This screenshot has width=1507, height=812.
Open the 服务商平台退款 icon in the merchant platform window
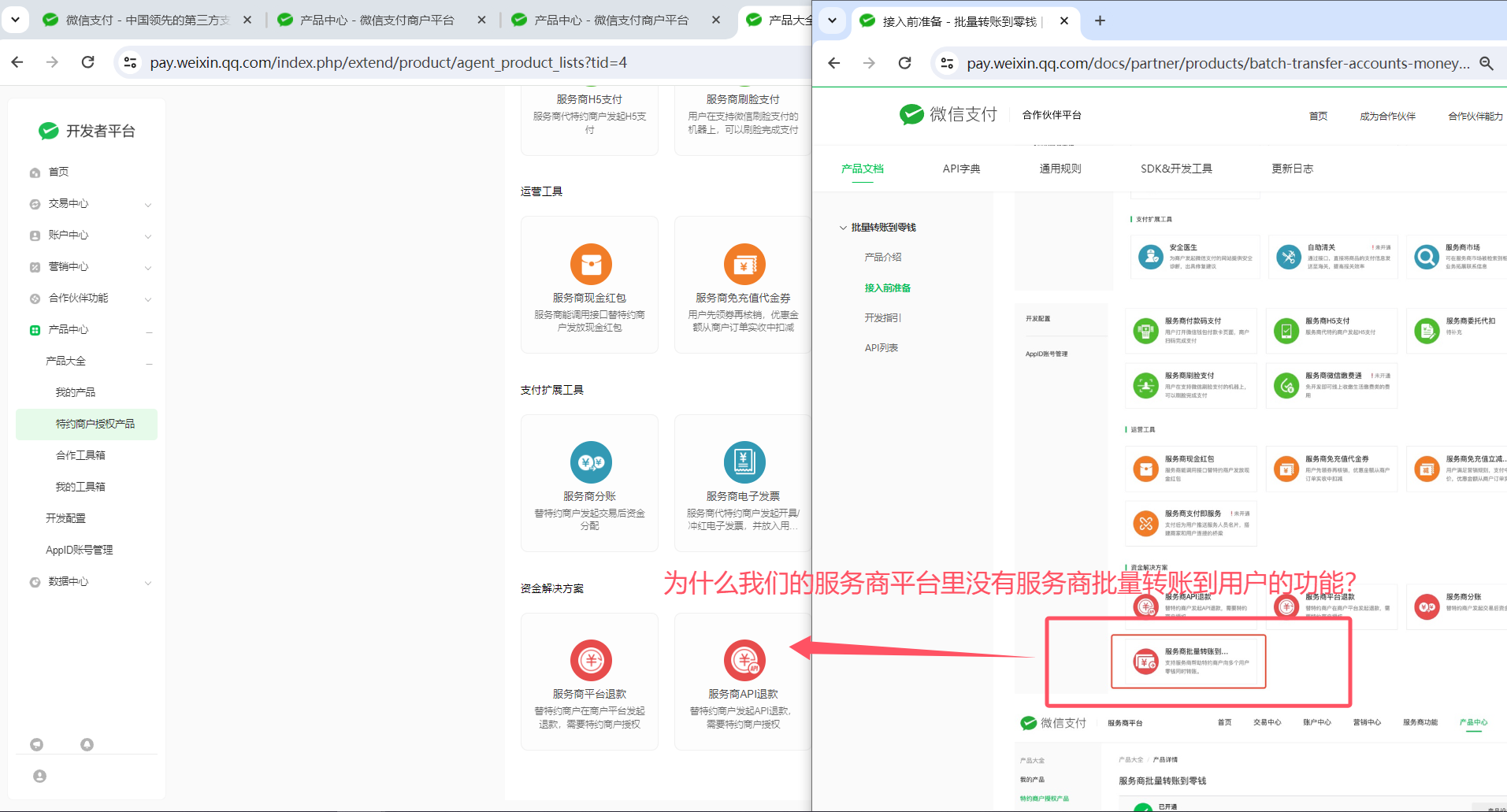591,660
